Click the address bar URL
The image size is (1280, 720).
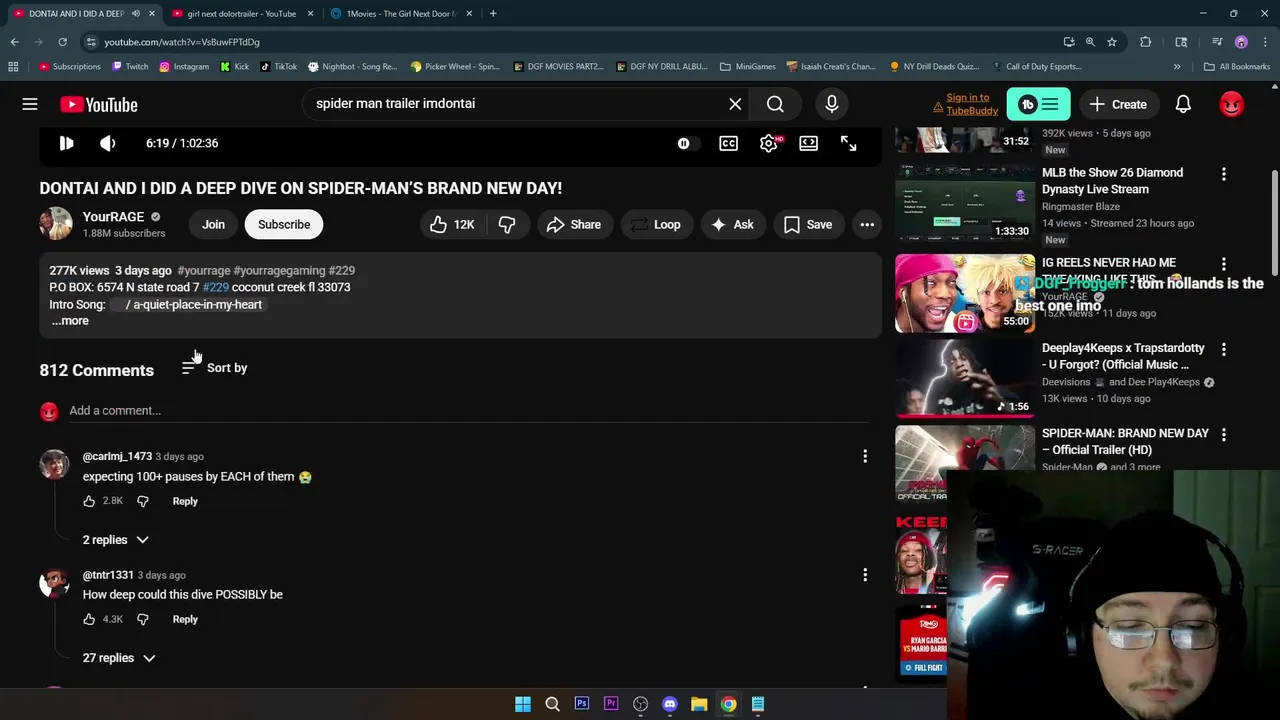tap(181, 42)
